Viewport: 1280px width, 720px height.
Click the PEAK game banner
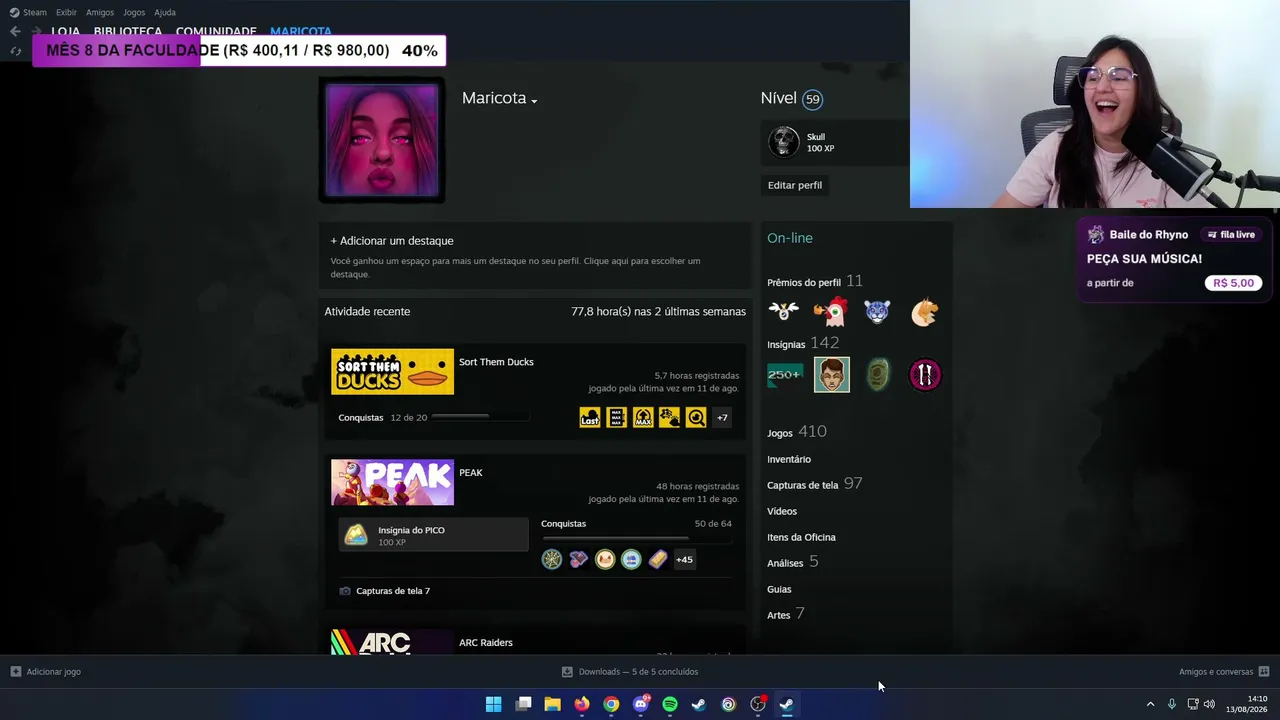(x=392, y=483)
